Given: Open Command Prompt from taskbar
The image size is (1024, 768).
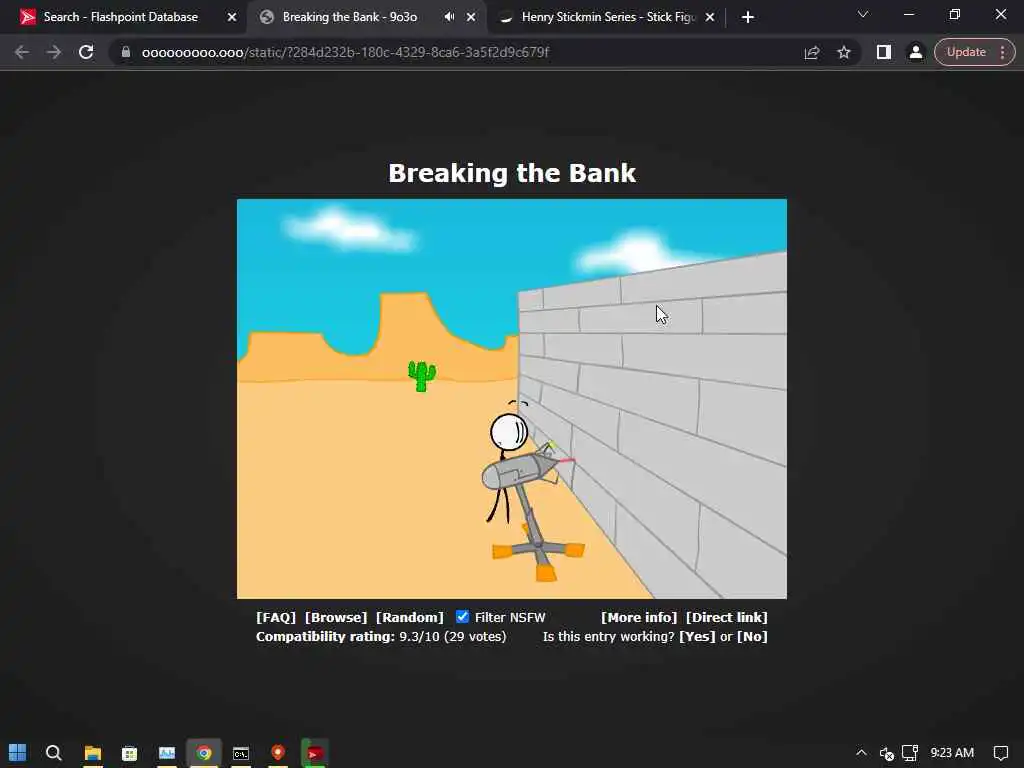Looking at the screenshot, I should coord(241,753).
